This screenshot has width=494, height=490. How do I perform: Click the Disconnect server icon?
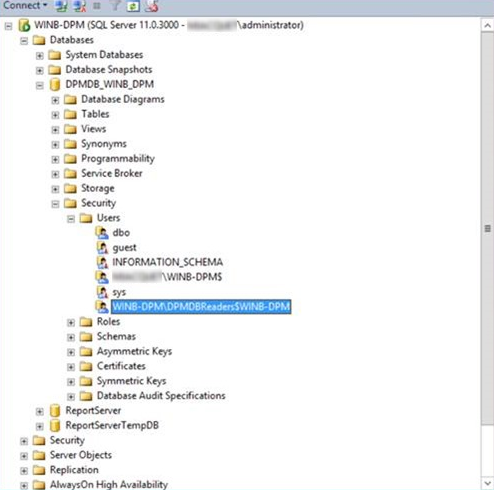80,6
